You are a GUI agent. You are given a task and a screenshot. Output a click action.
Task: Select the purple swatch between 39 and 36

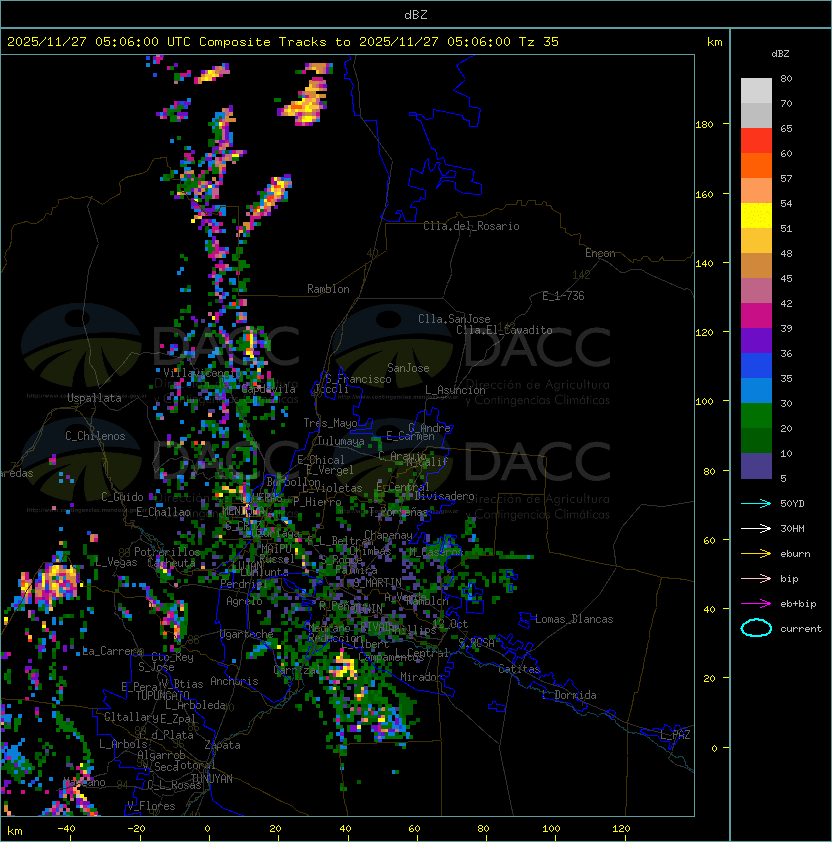pos(756,340)
